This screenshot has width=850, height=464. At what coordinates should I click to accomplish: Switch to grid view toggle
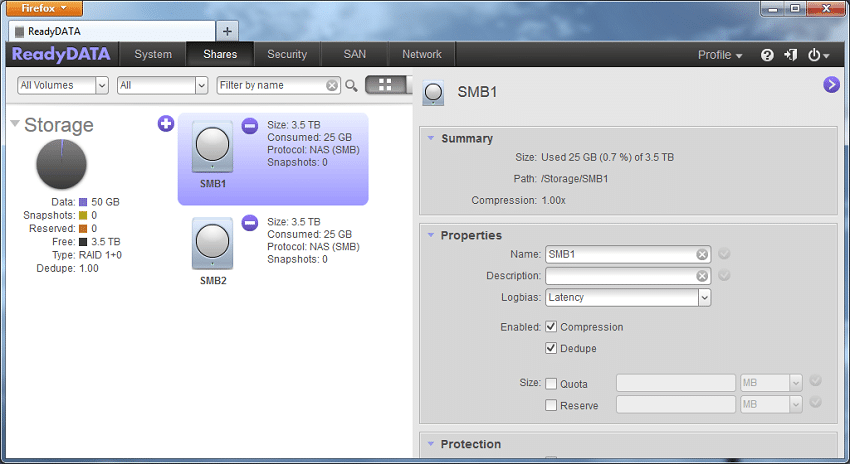[385, 85]
